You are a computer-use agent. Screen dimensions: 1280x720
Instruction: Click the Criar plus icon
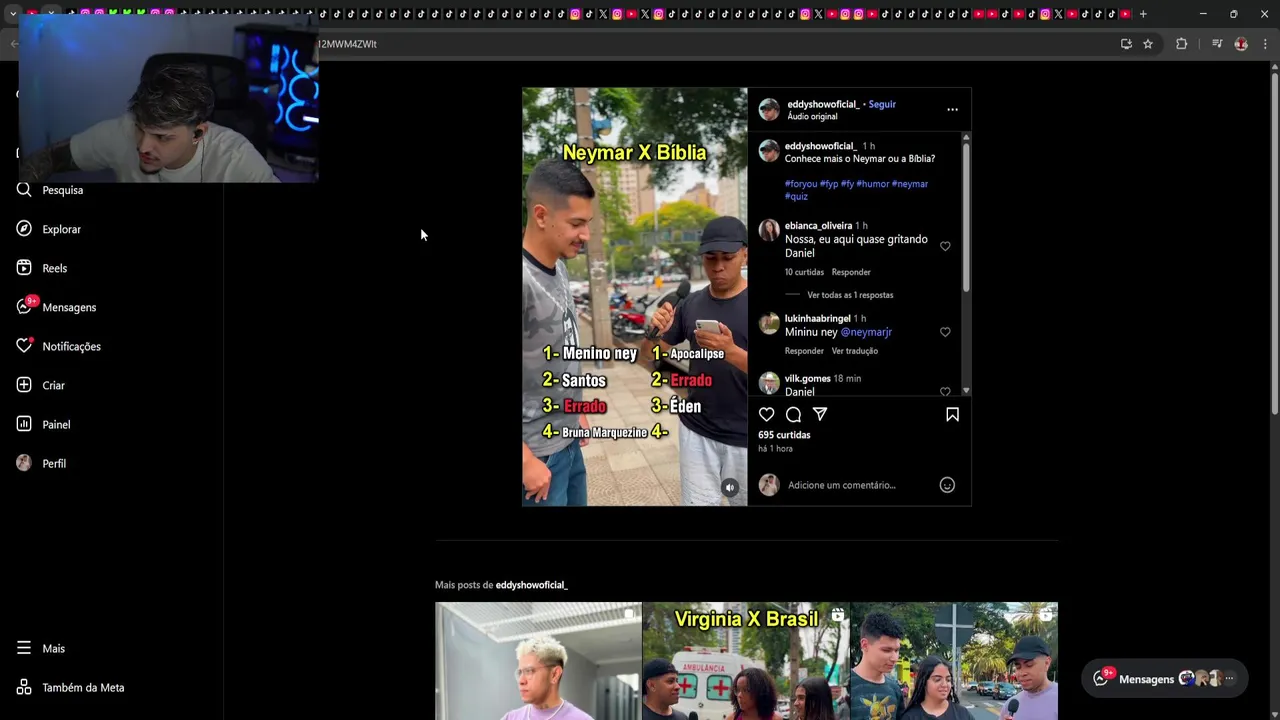[x=24, y=385]
